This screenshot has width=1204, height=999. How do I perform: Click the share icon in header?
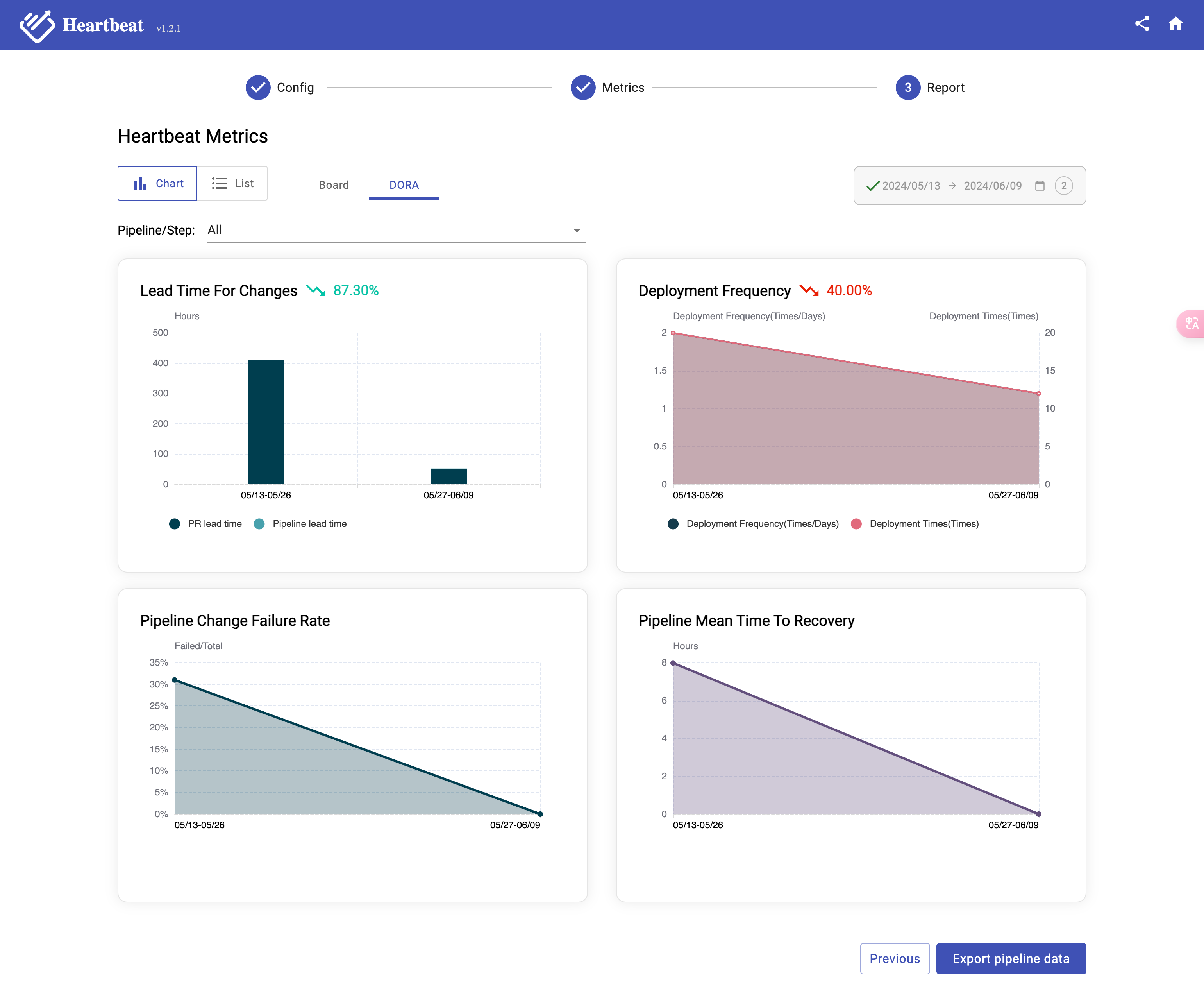(1141, 23)
